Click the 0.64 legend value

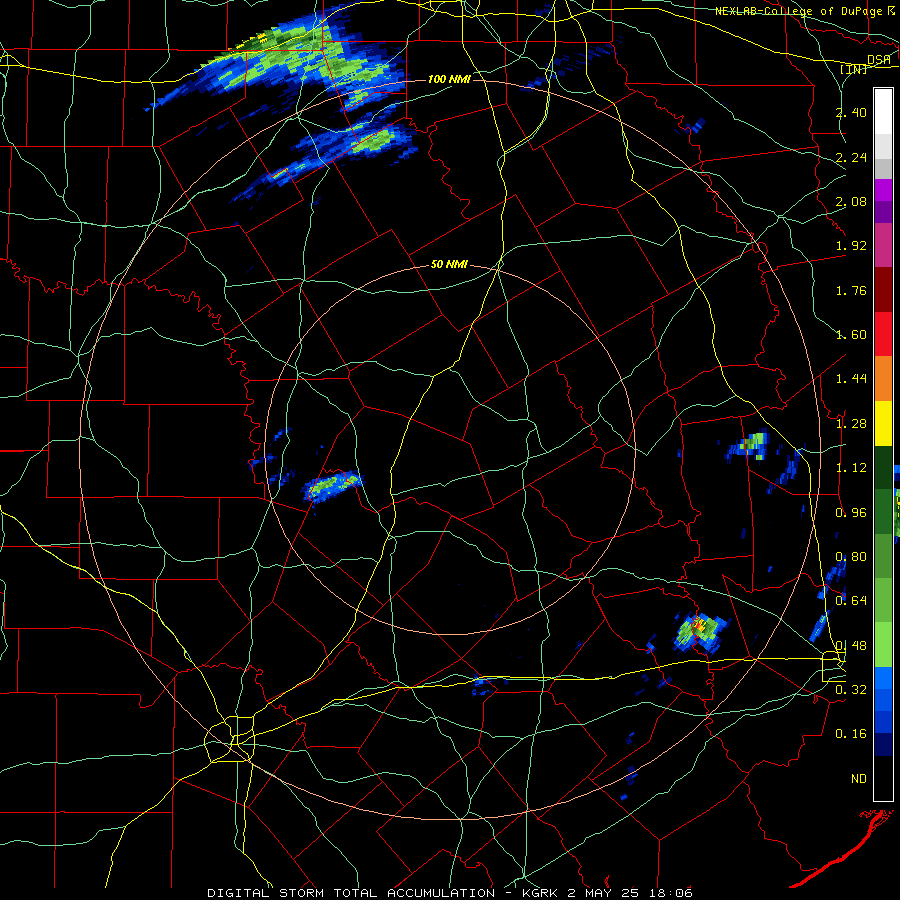tap(851, 601)
